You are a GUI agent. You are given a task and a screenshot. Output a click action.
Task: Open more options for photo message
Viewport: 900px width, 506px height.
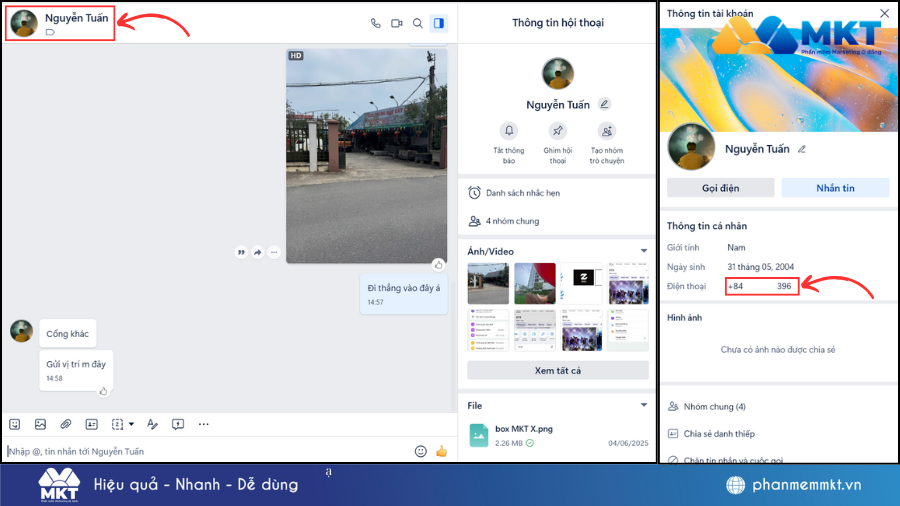tap(274, 252)
